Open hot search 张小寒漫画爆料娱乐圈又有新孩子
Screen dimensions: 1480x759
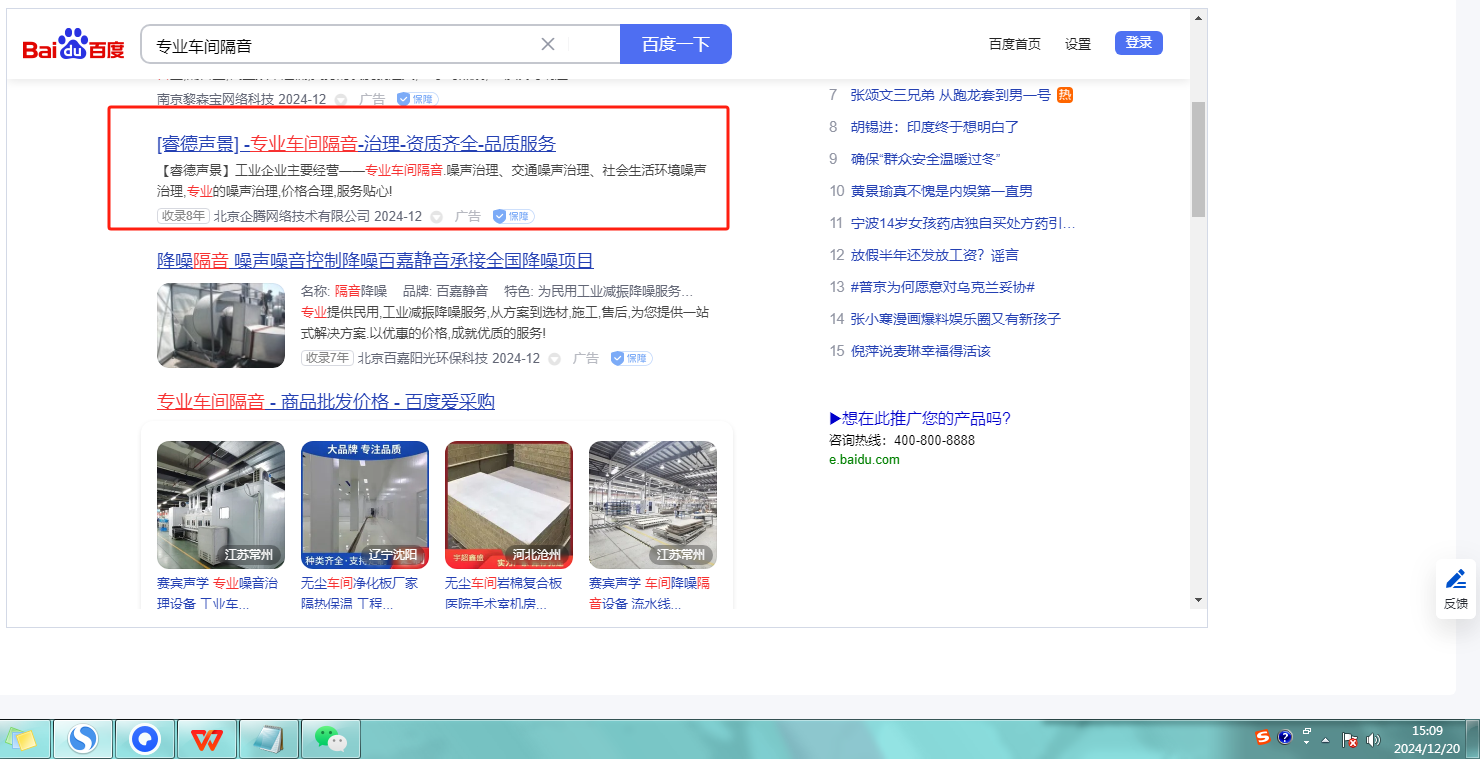(x=956, y=319)
